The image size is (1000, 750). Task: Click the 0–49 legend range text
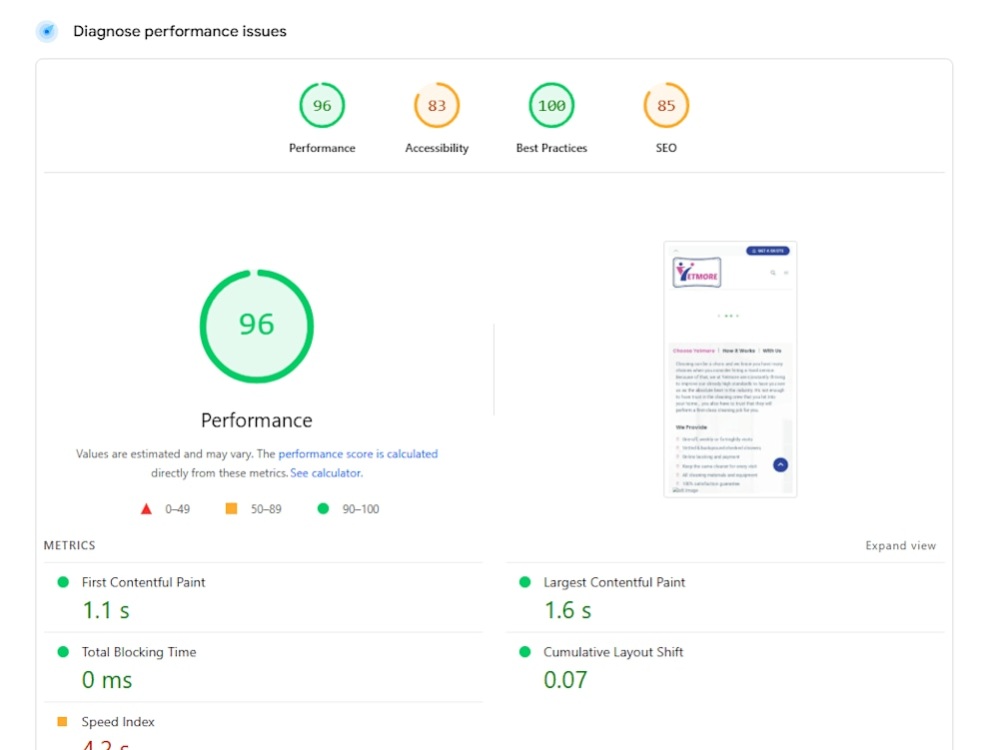pos(177,509)
